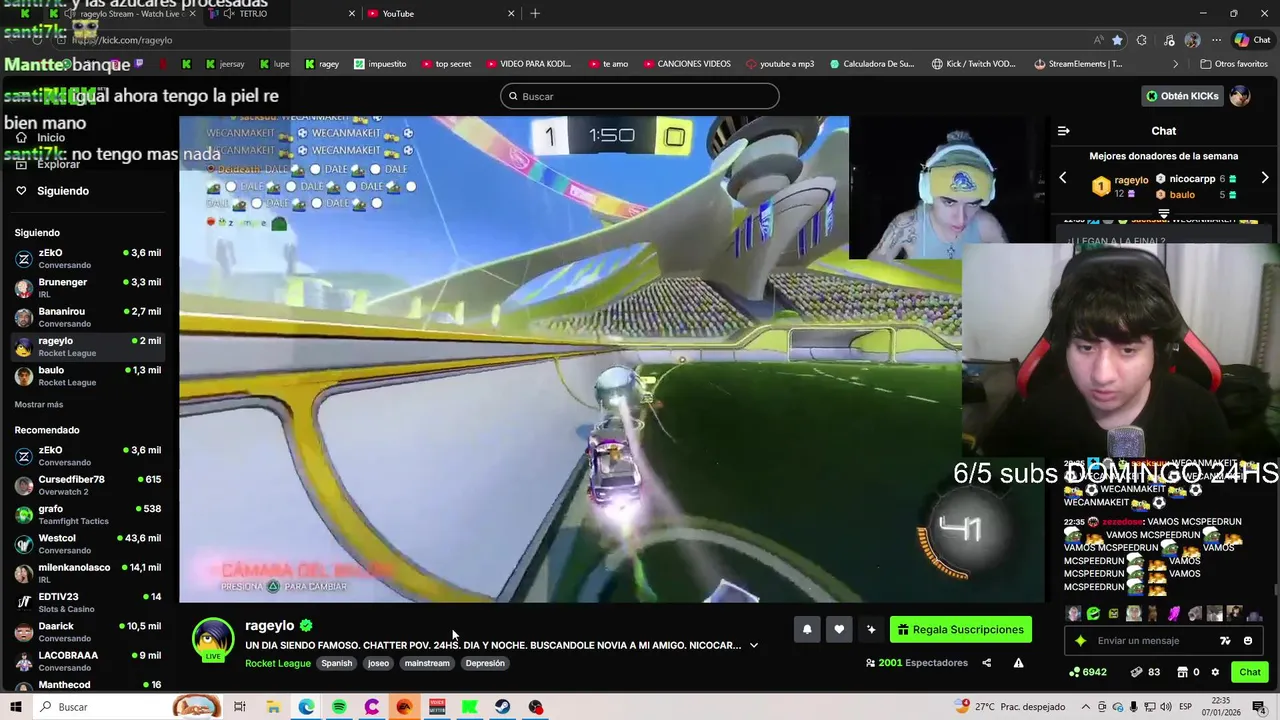Show next weekly donors with right arrow
Screen dimensions: 1280x720
click(1265, 178)
